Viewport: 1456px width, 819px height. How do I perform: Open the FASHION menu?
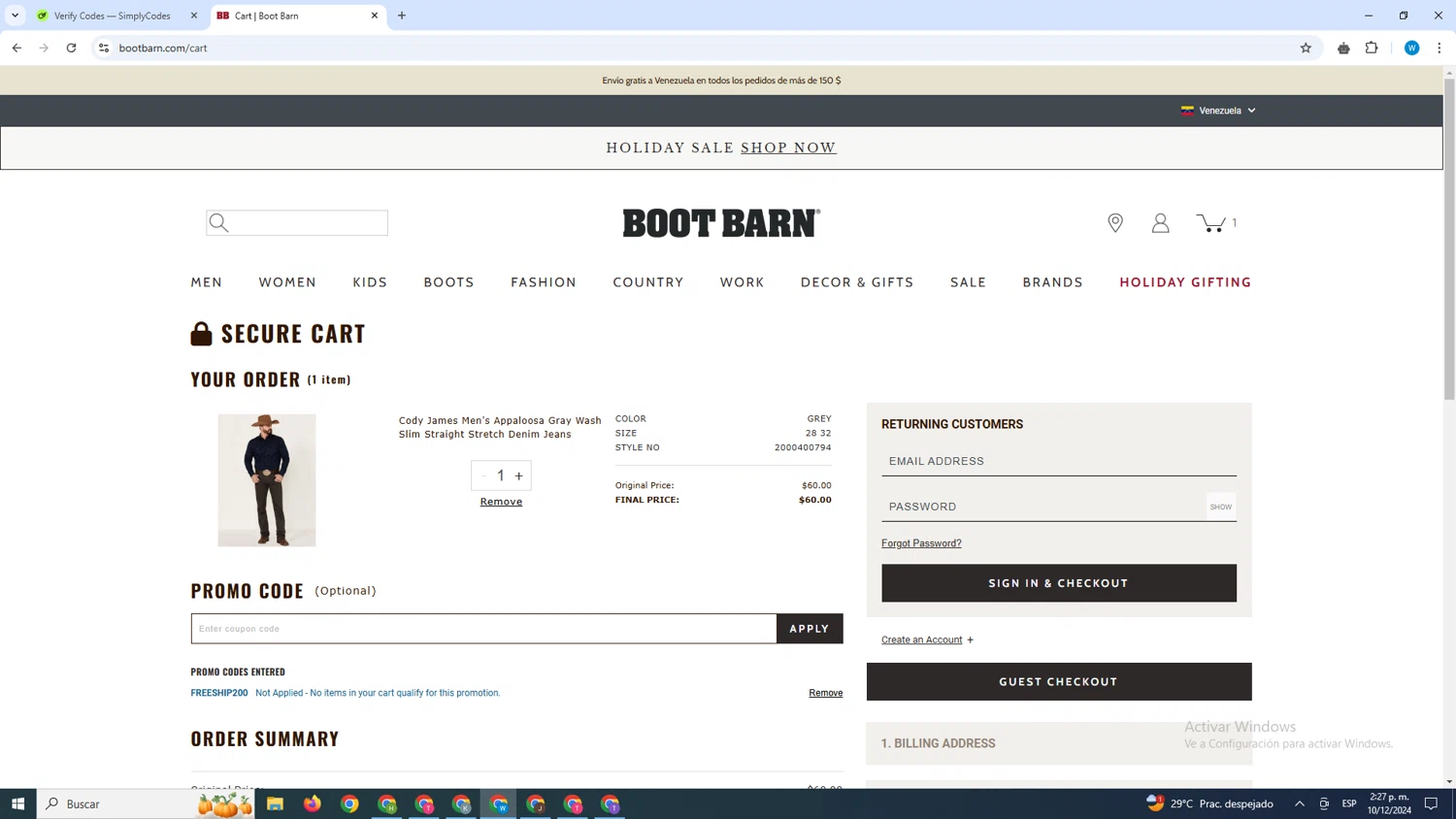[544, 282]
